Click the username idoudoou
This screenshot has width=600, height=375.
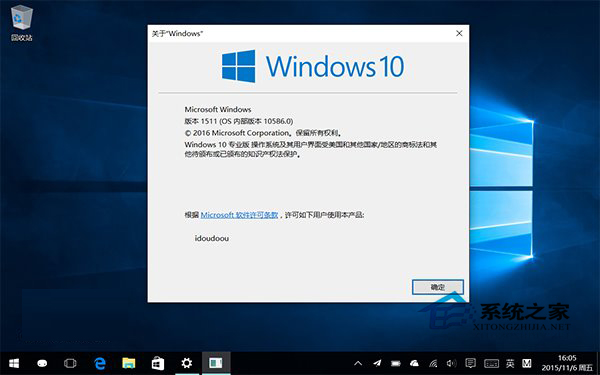212,238
